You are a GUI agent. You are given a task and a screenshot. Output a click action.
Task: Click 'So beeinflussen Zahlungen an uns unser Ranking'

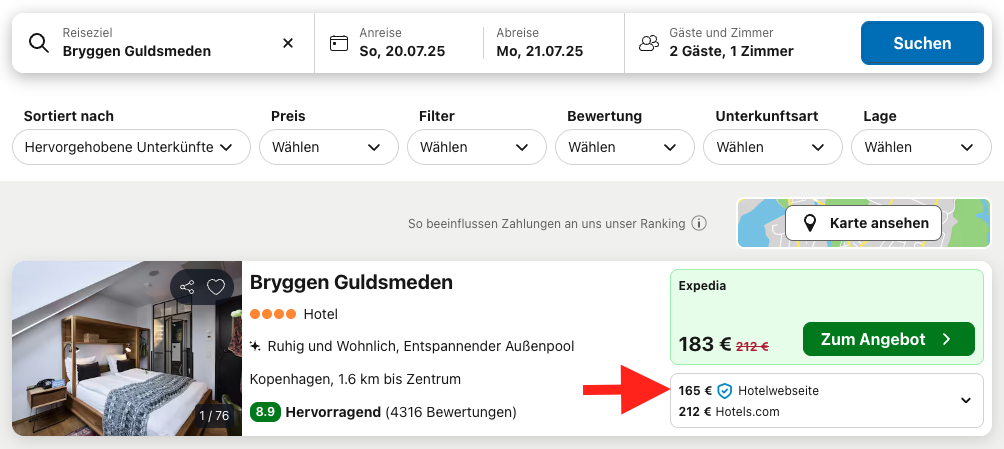[546, 224]
